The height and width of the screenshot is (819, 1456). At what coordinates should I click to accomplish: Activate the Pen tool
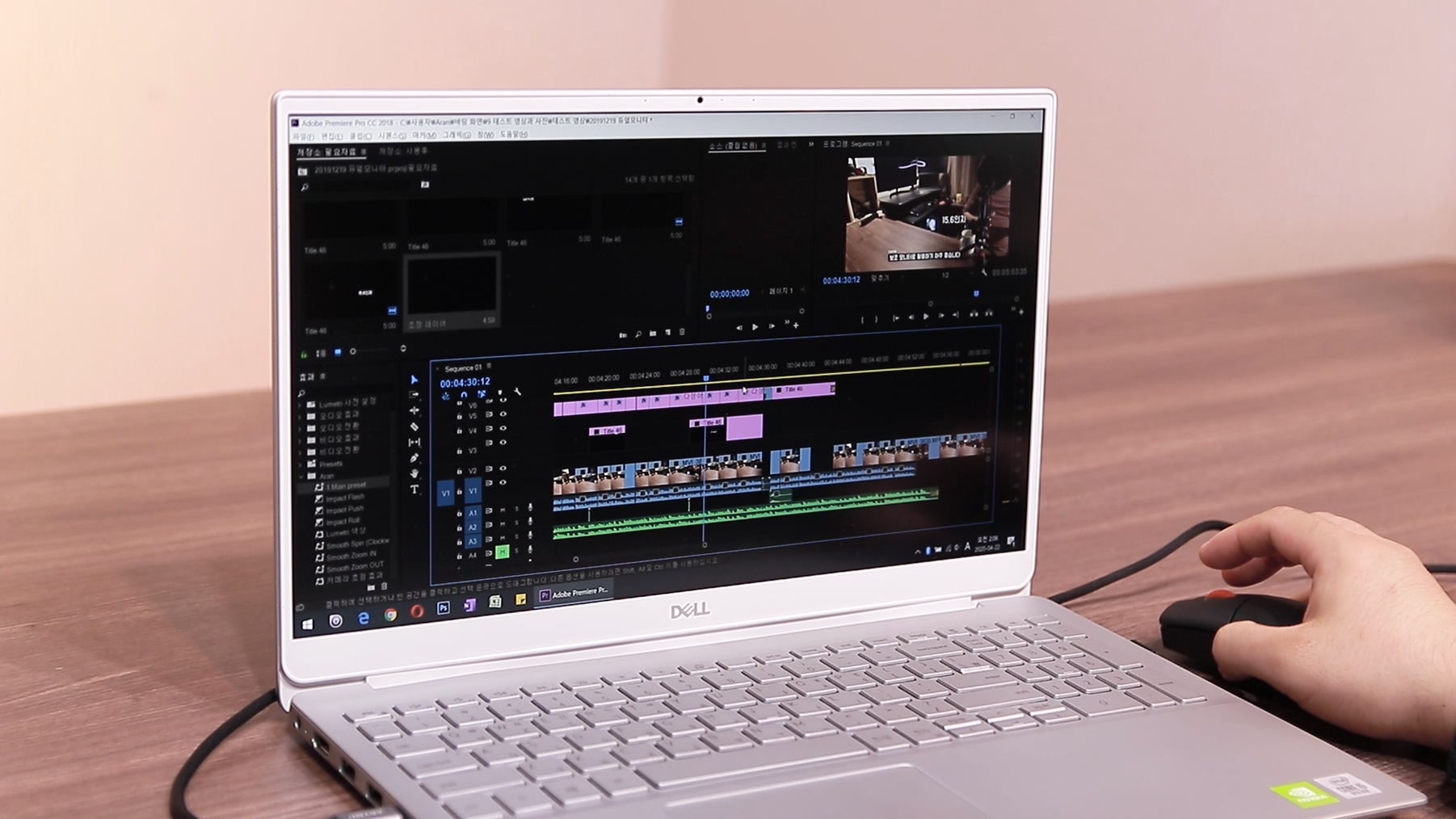click(x=414, y=458)
